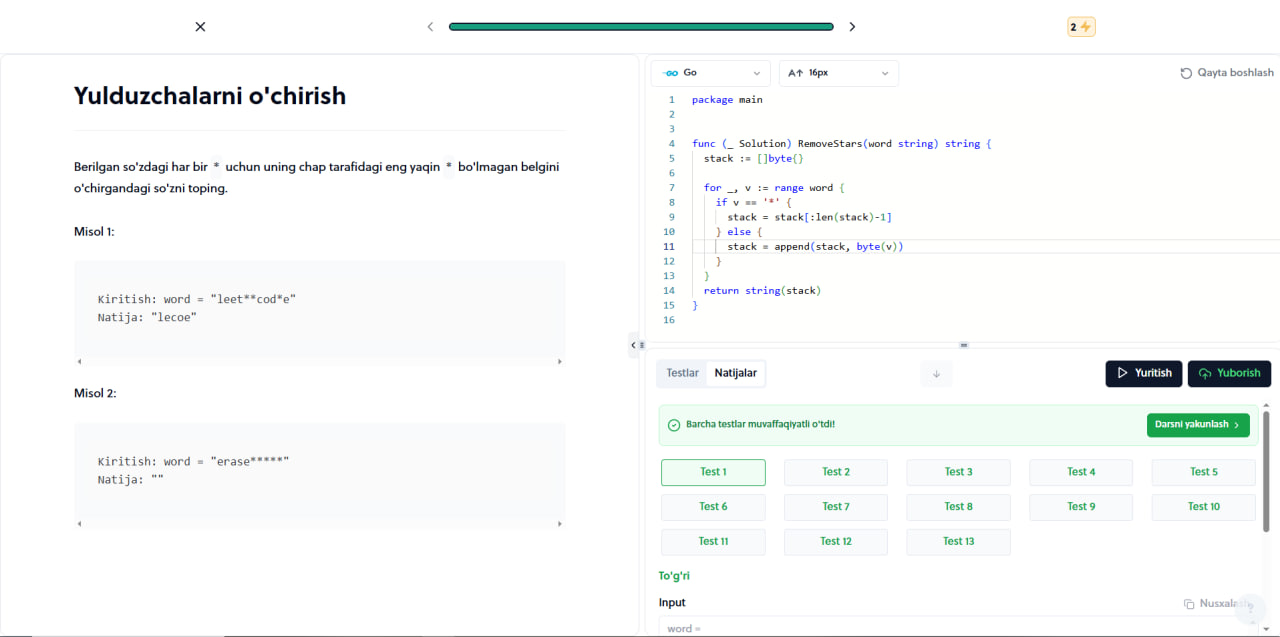Select Test 5 result
This screenshot has width=1280, height=637.
click(1204, 472)
